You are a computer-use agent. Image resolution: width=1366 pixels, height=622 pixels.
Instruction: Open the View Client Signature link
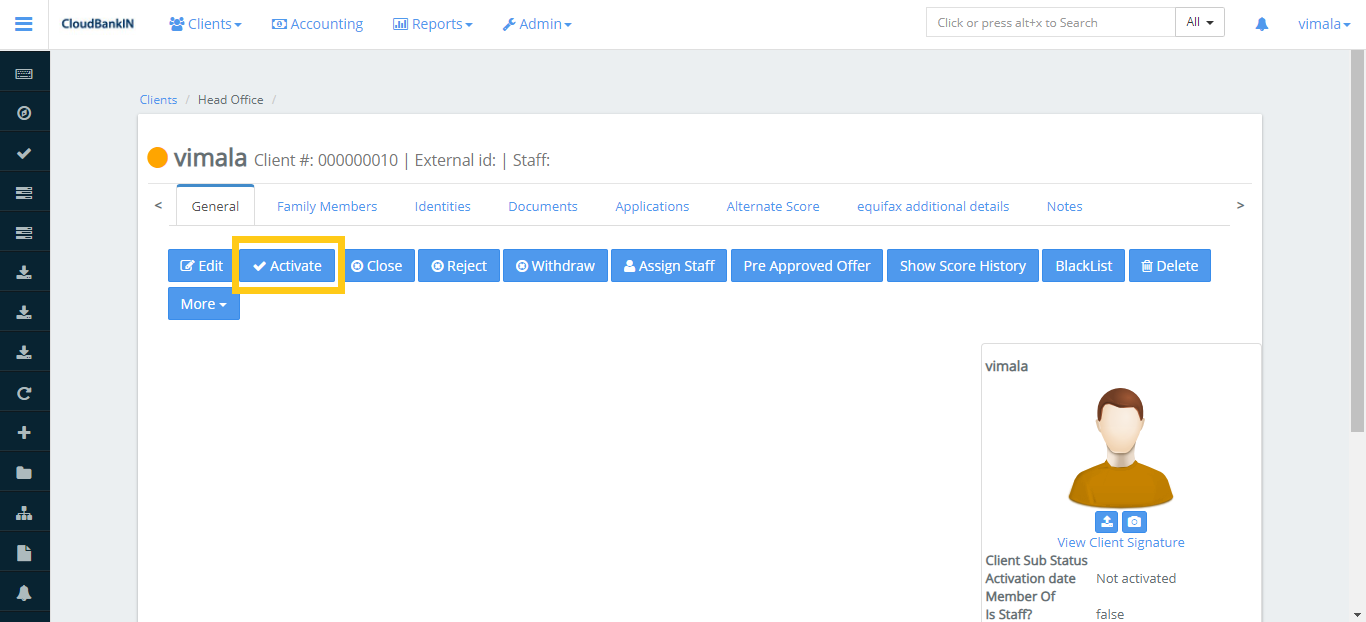[1120, 542]
